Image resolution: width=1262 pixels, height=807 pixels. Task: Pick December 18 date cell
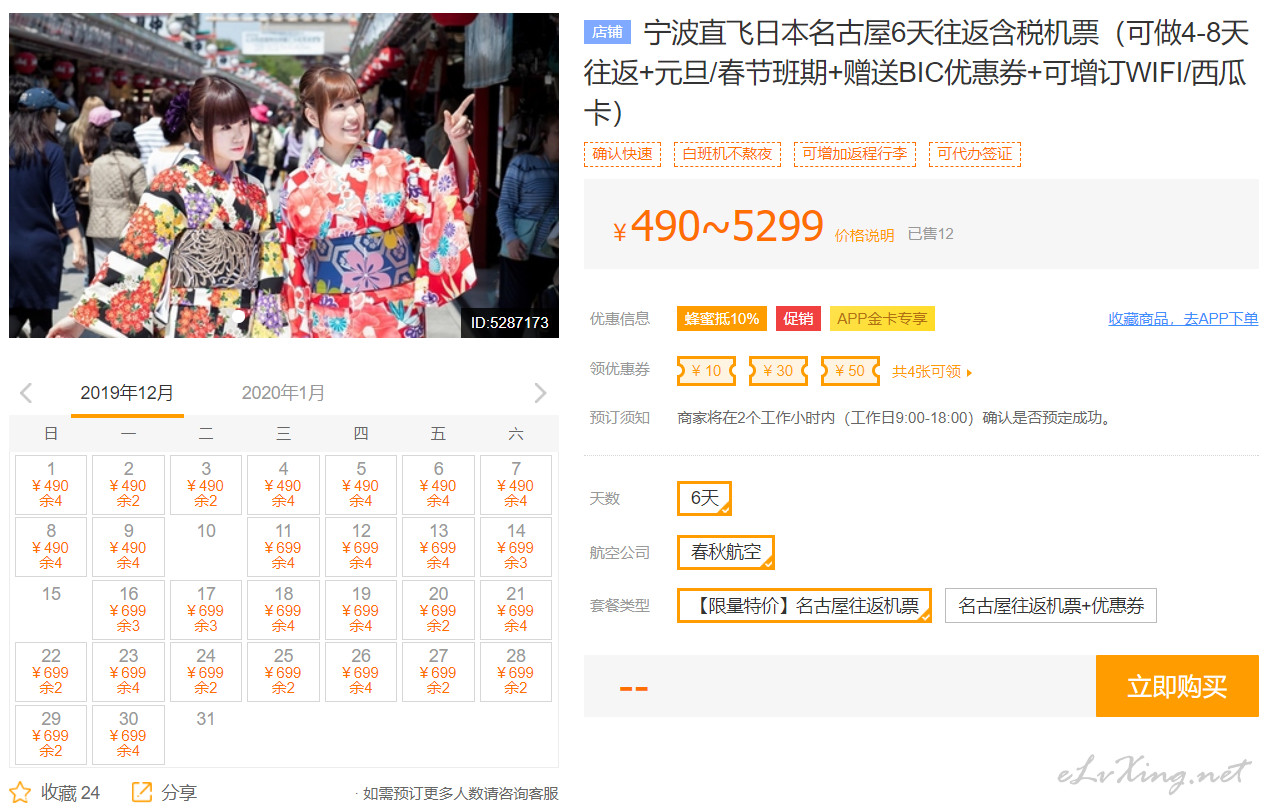click(283, 610)
